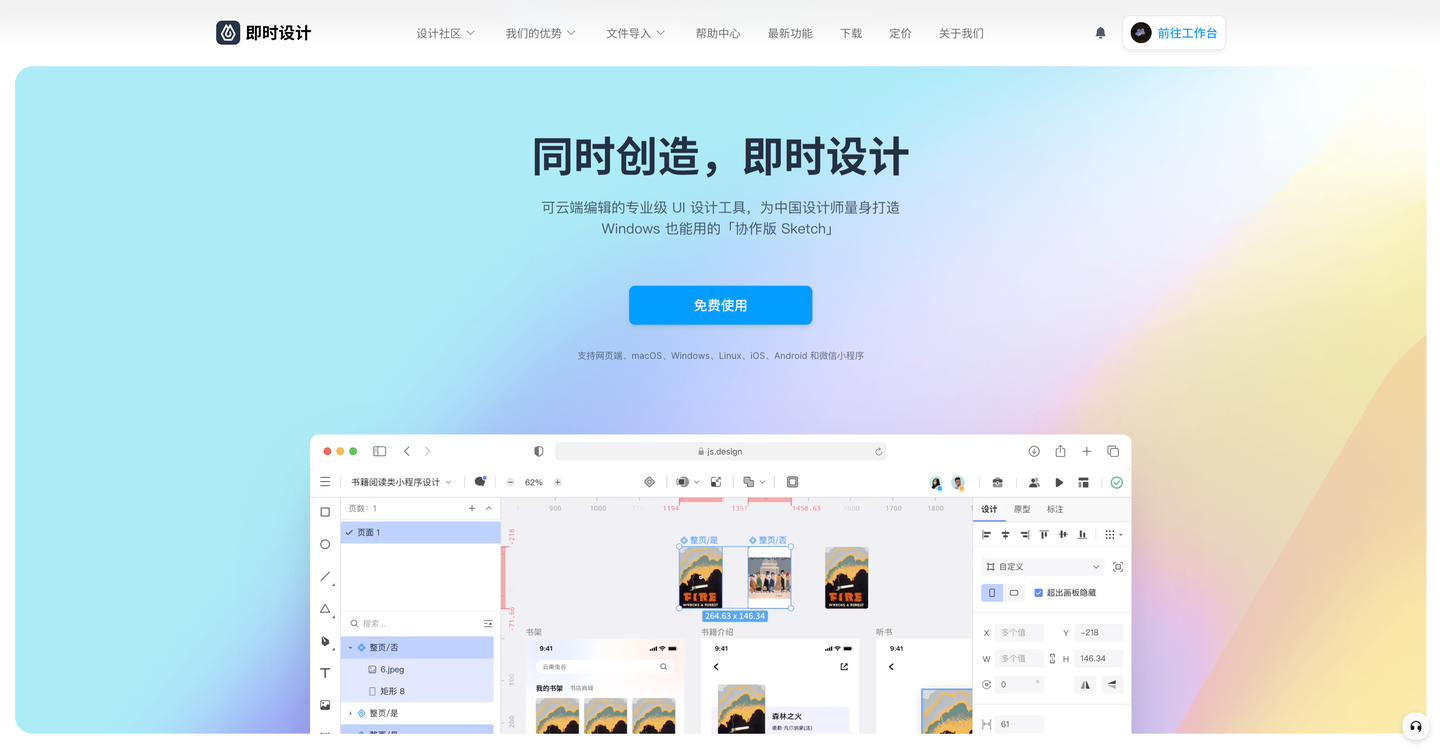Image resolution: width=1440 pixels, height=751 pixels.
Task: Switch to the 原型 tab
Action: click(x=1022, y=509)
